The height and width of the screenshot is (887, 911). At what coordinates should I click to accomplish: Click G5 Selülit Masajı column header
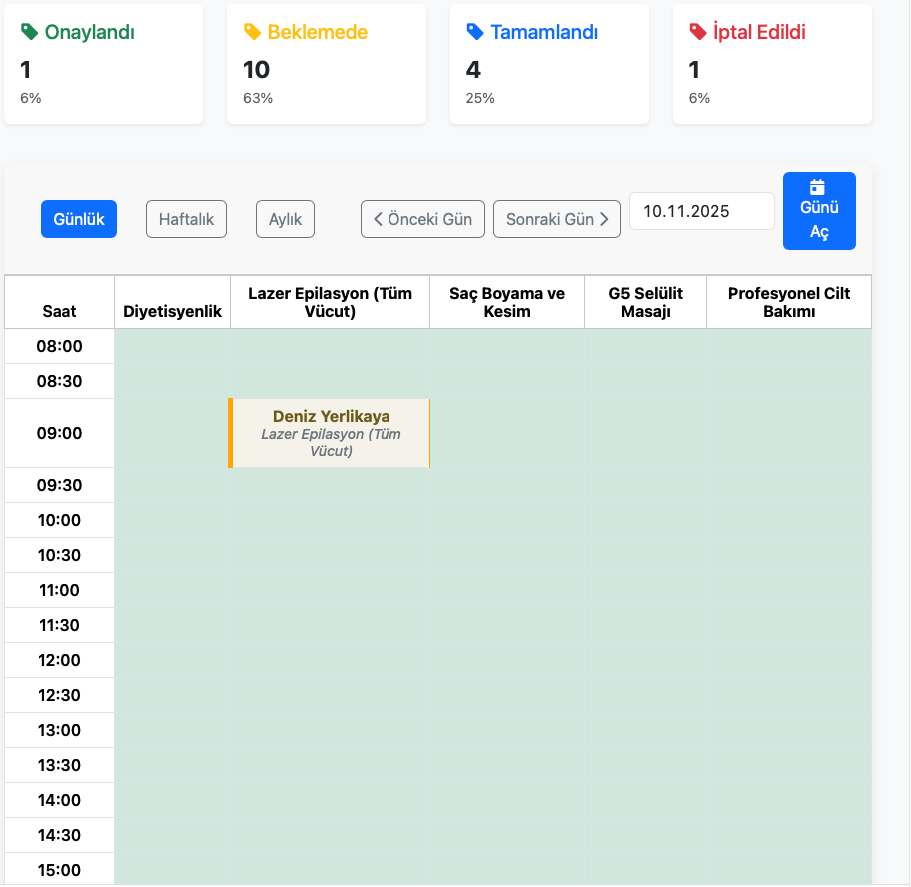[x=645, y=302]
